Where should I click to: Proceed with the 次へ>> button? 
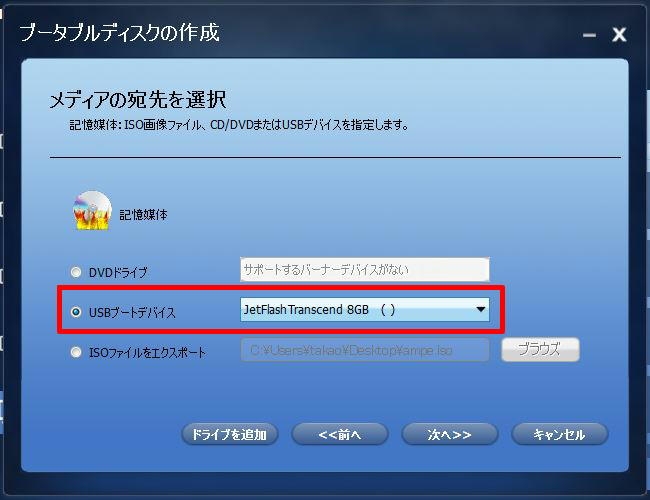click(450, 434)
